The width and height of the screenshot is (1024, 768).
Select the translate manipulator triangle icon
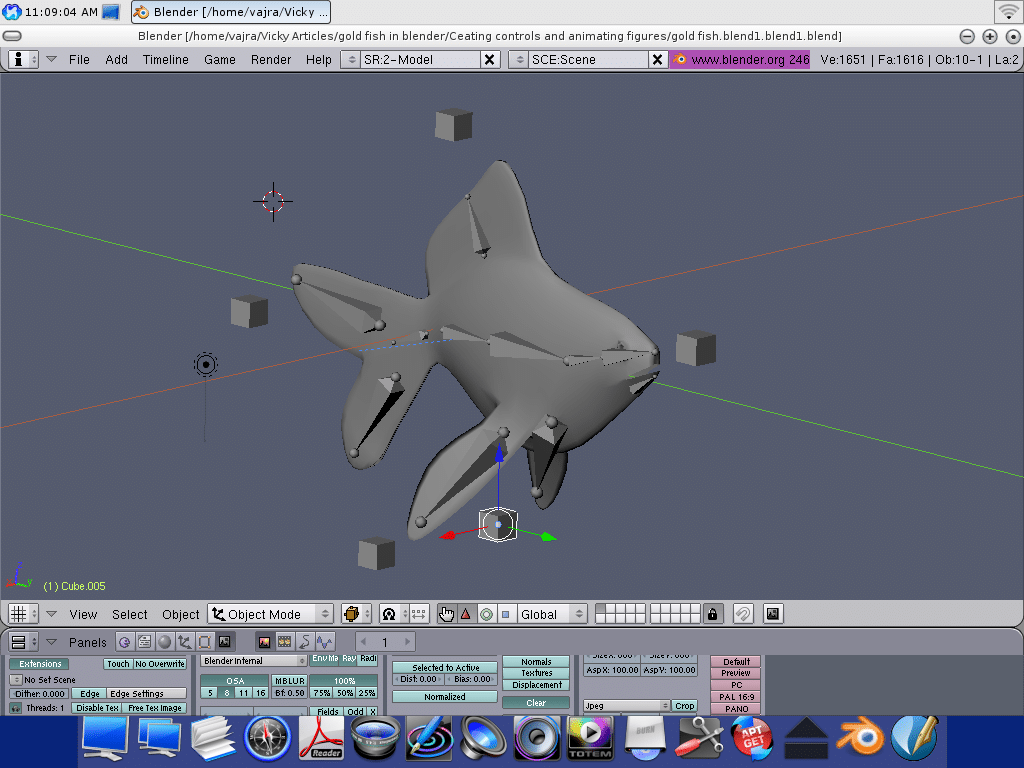(465, 614)
